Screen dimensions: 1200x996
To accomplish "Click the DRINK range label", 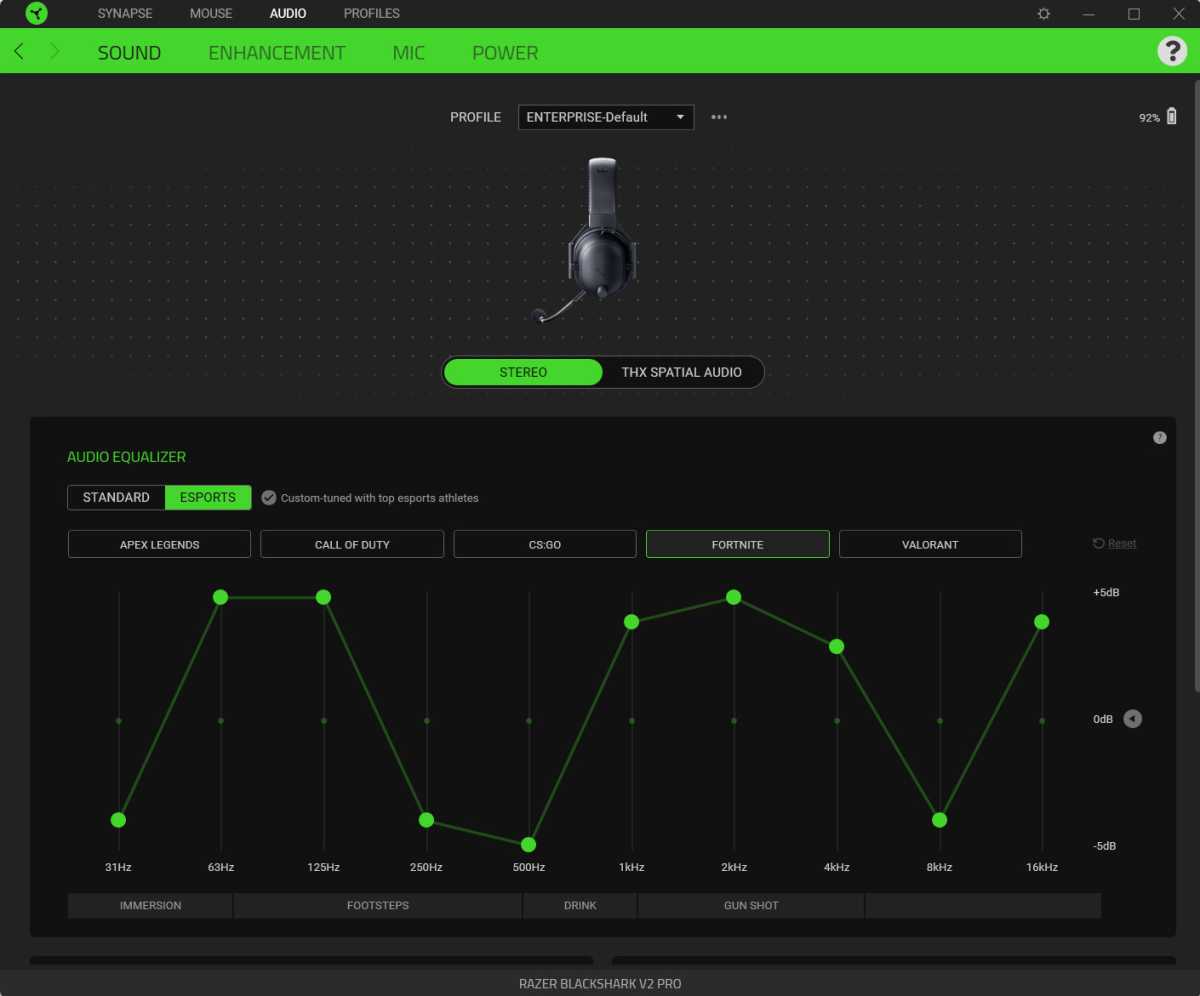I will (580, 905).
